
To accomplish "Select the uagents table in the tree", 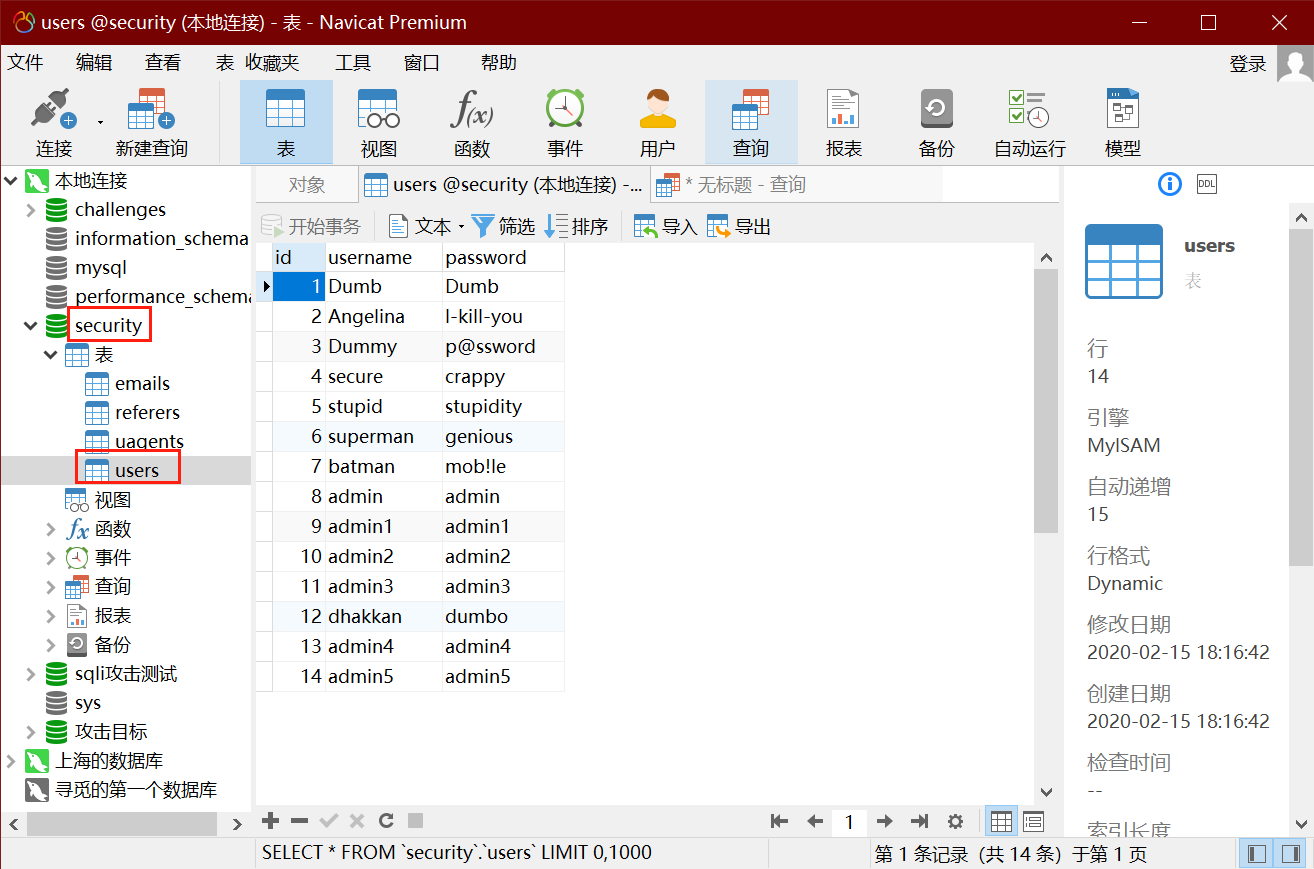I will (149, 442).
